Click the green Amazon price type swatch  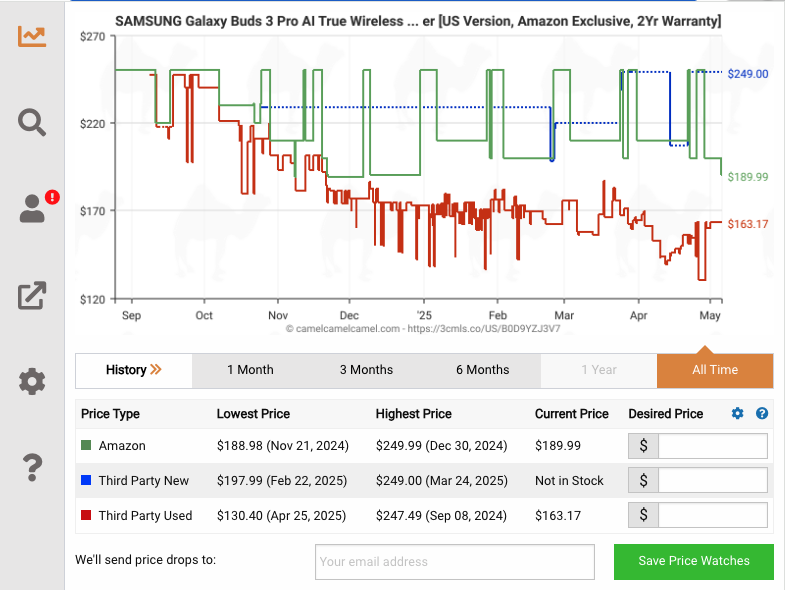click(x=87, y=446)
